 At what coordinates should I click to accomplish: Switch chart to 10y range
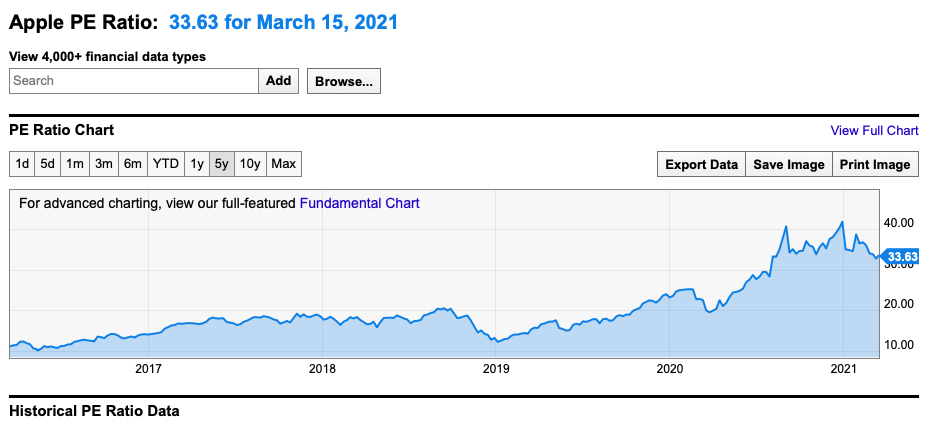point(251,164)
